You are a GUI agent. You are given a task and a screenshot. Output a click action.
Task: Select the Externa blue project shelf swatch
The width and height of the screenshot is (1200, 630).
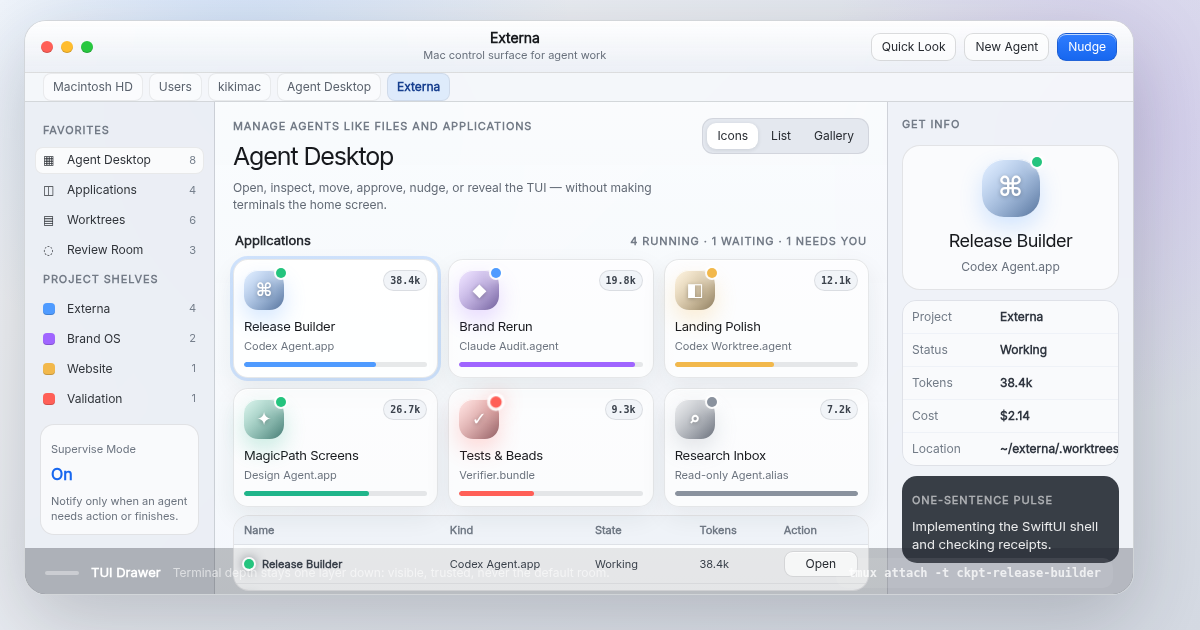(49, 309)
